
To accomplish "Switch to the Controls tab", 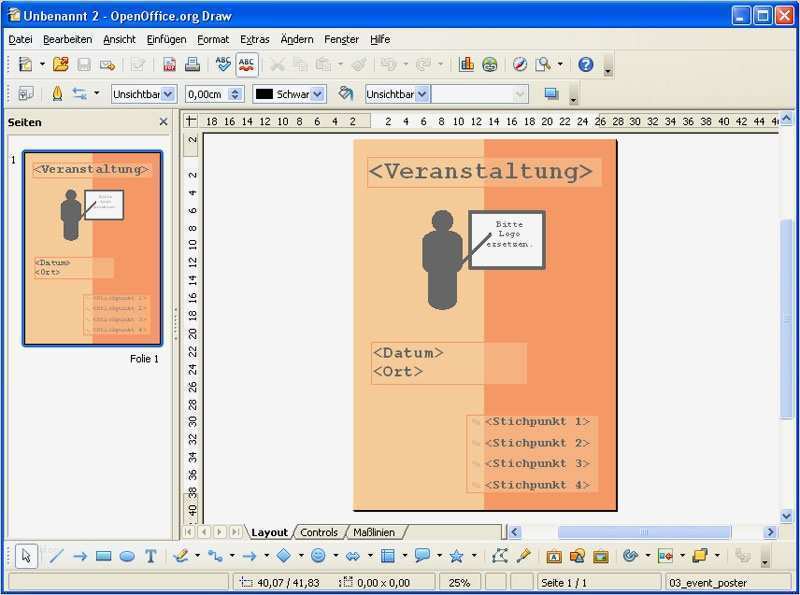I will click(x=318, y=532).
